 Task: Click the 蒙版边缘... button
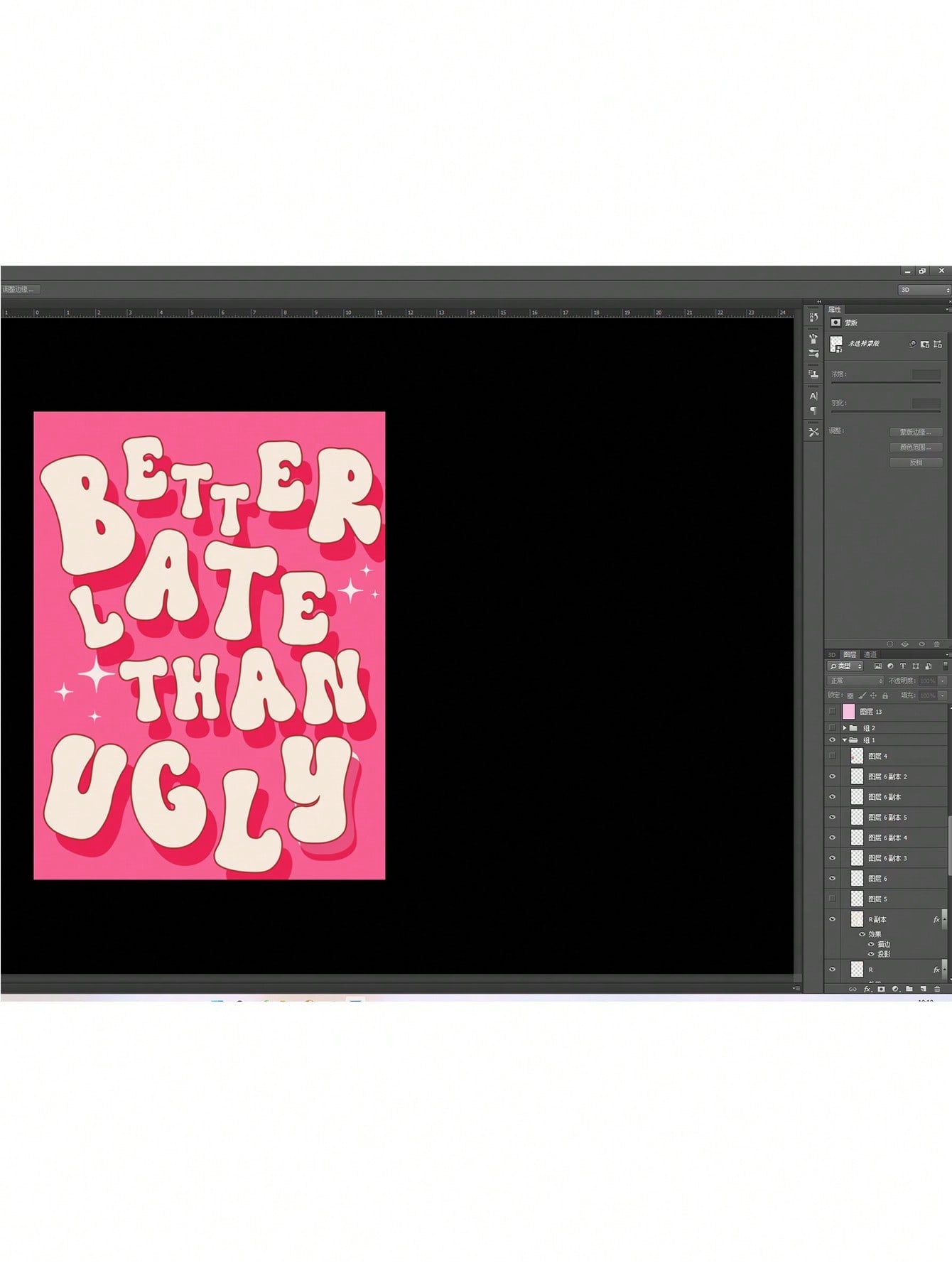[x=916, y=432]
